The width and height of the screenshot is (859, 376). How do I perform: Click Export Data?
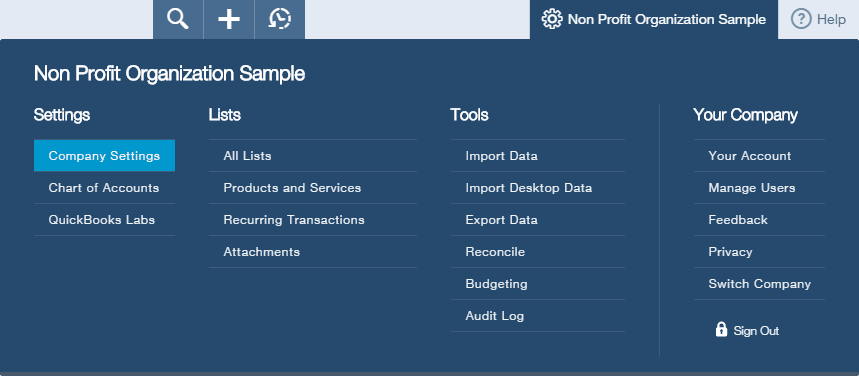[537, 220]
